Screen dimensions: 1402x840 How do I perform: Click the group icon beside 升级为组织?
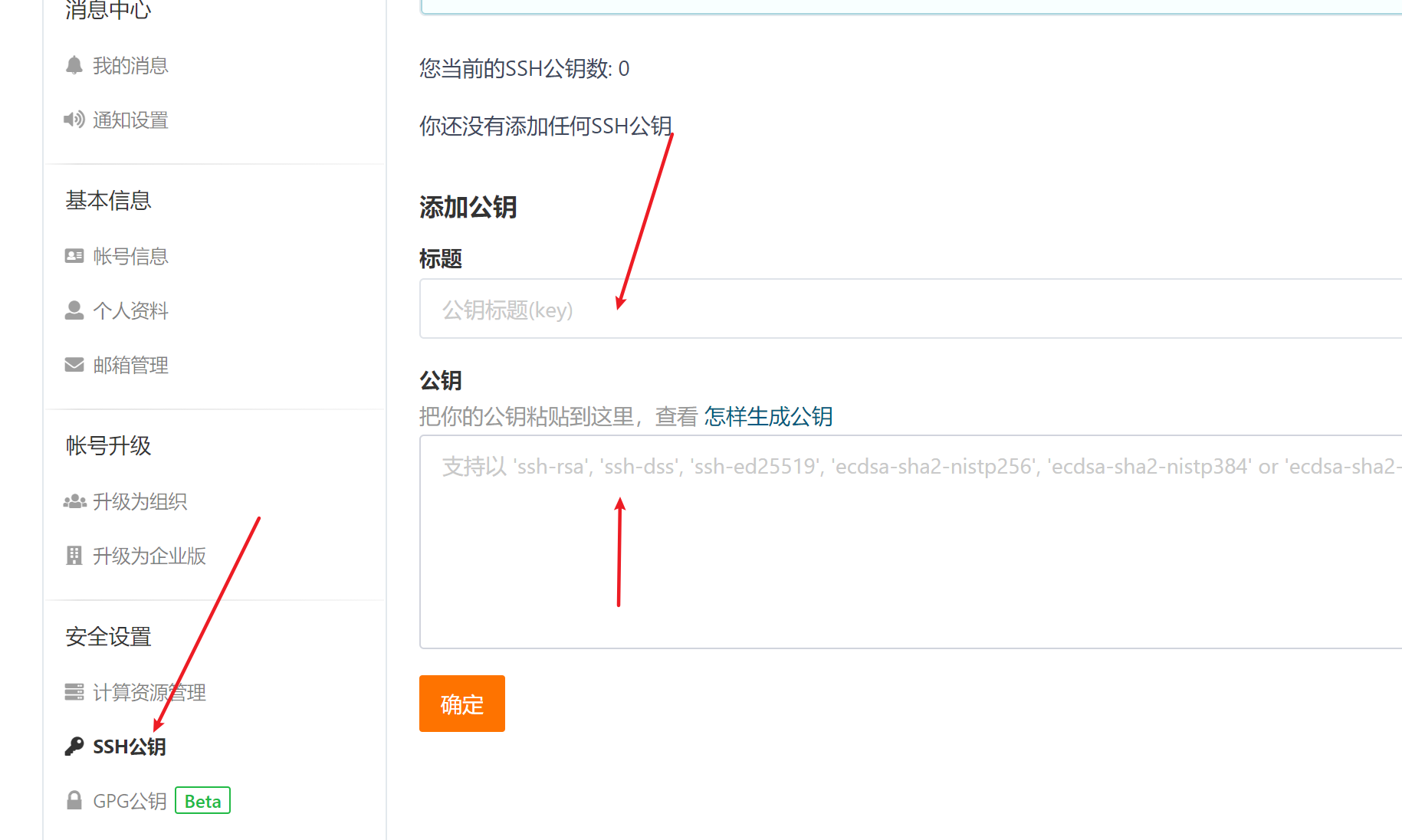(x=74, y=502)
